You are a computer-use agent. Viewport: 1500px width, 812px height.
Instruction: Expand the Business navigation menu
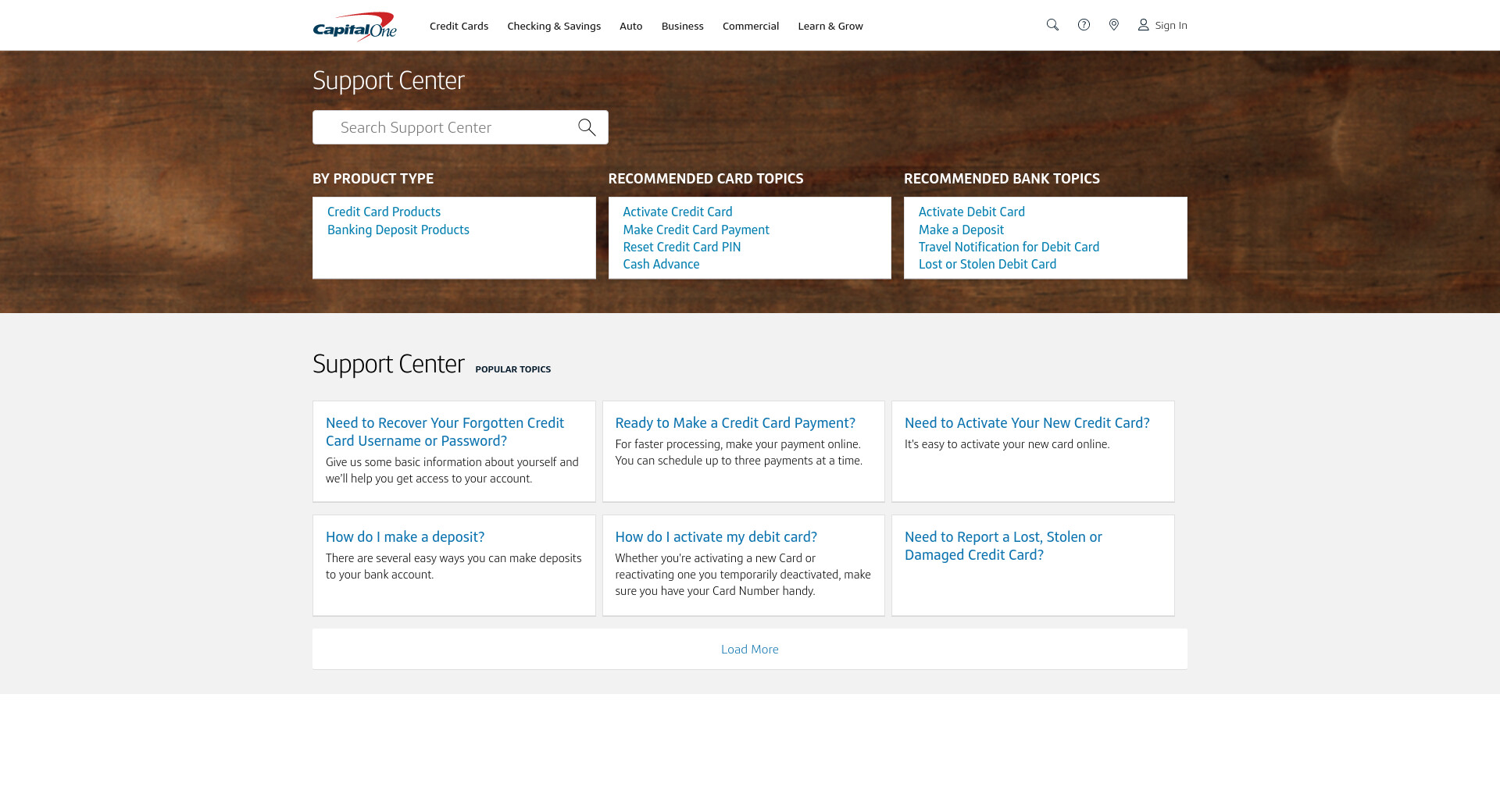pos(682,26)
